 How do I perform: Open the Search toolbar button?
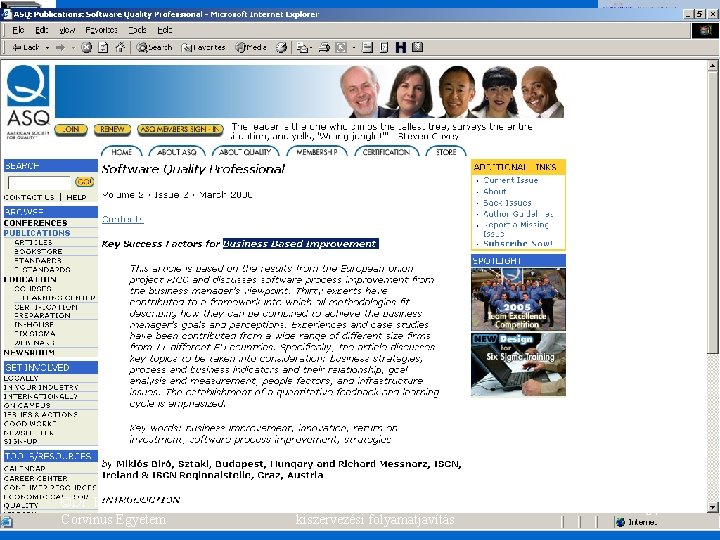154,47
